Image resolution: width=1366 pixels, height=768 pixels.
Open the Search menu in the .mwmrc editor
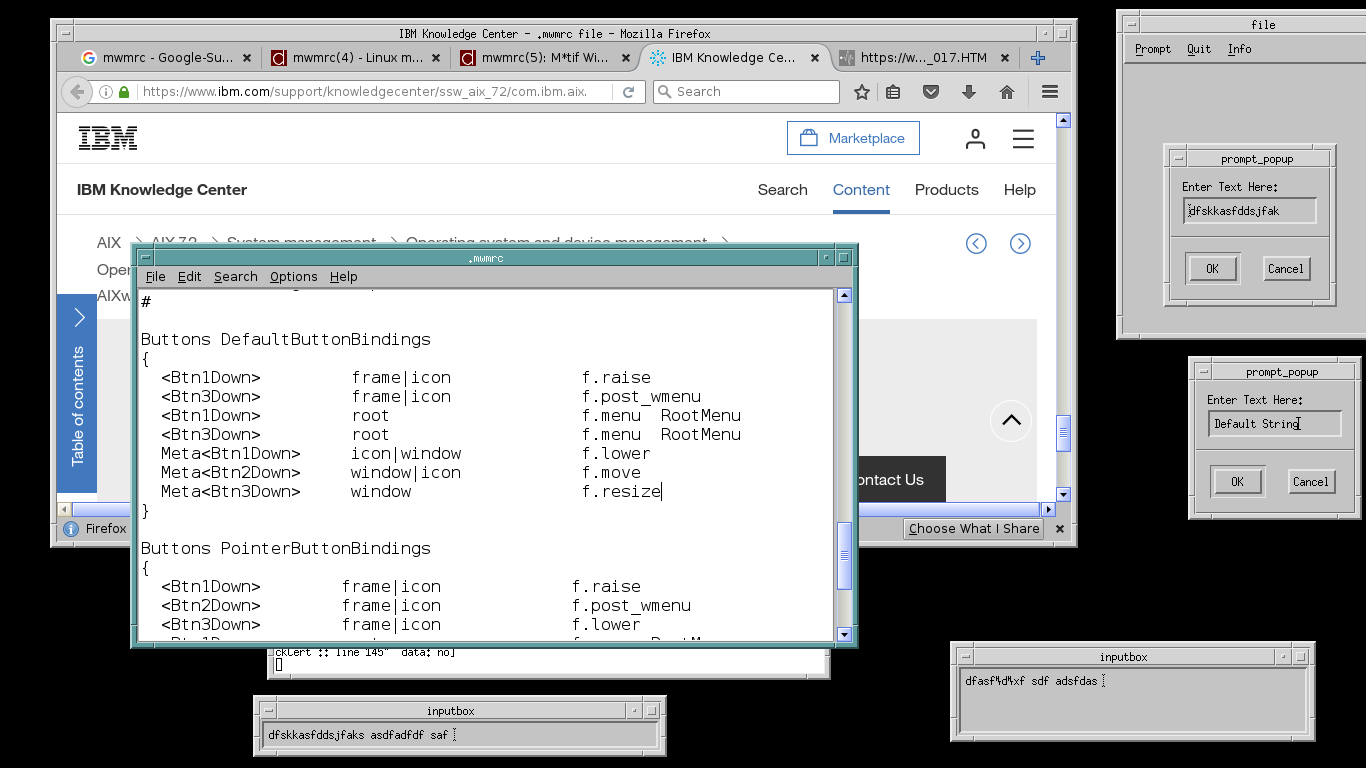(x=235, y=277)
